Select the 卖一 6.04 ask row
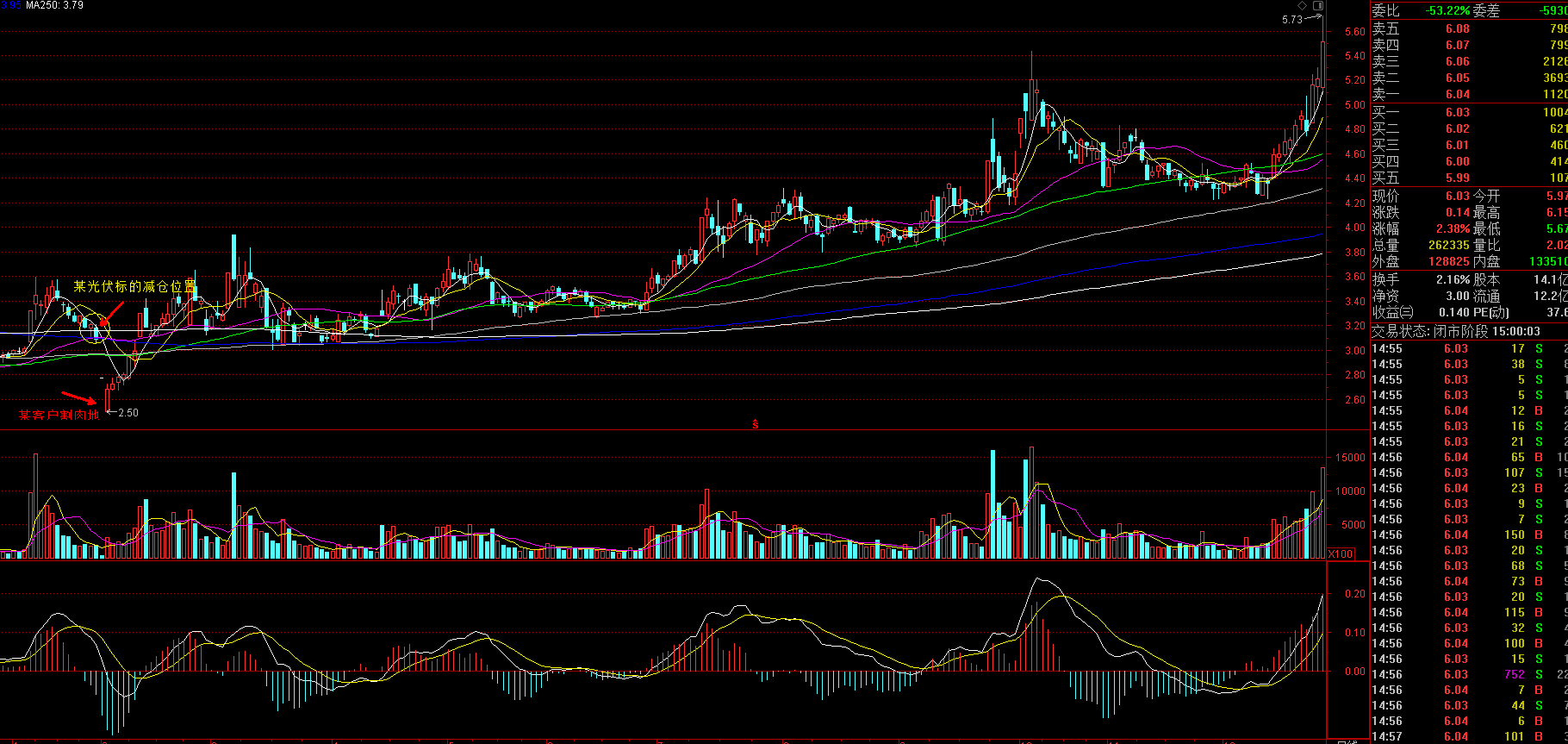The width and height of the screenshot is (1568, 744). click(1470, 94)
